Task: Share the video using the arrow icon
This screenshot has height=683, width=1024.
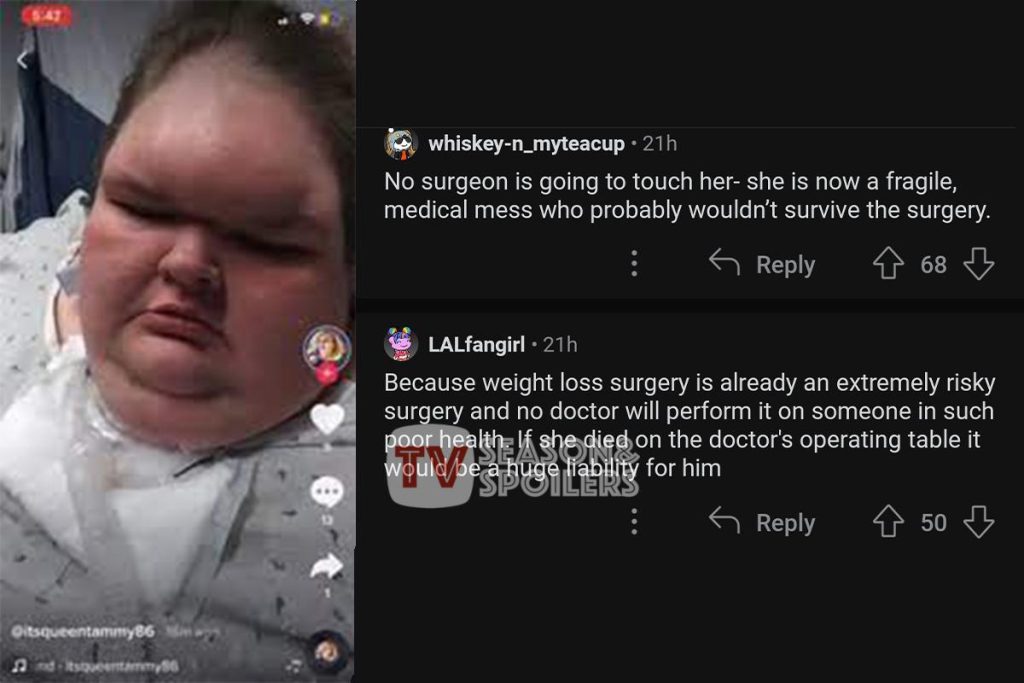Action: (327, 566)
